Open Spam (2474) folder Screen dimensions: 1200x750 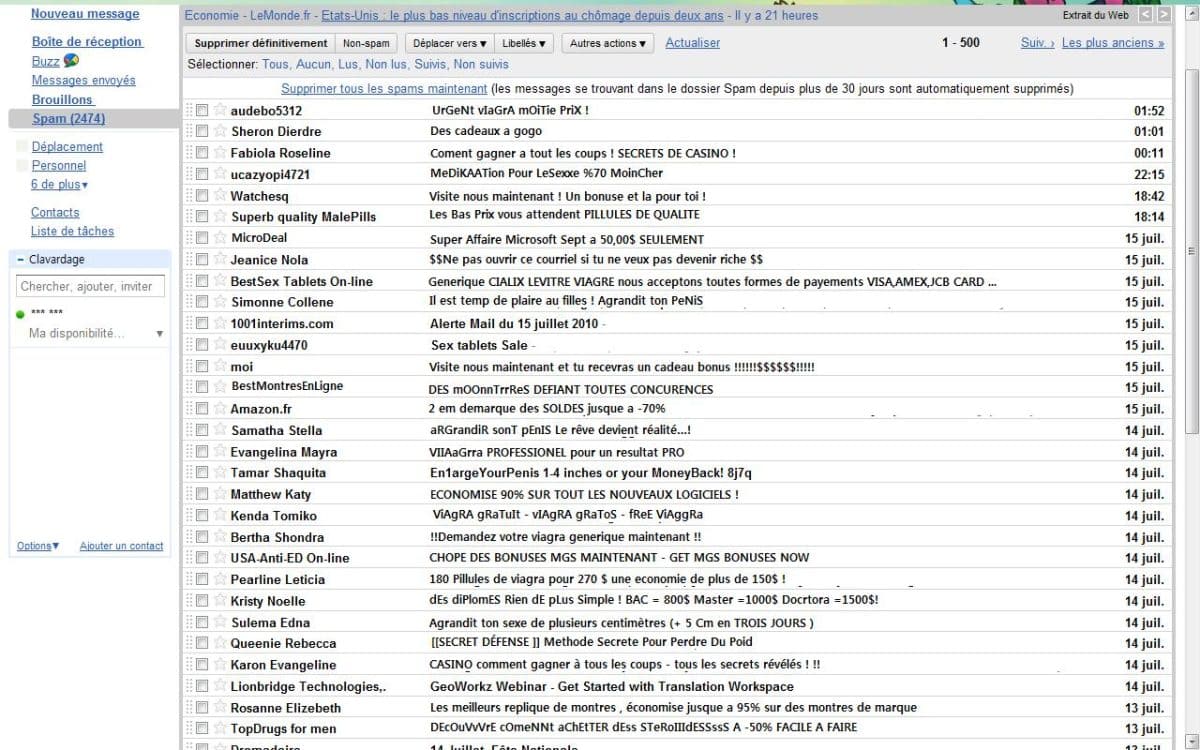69,119
